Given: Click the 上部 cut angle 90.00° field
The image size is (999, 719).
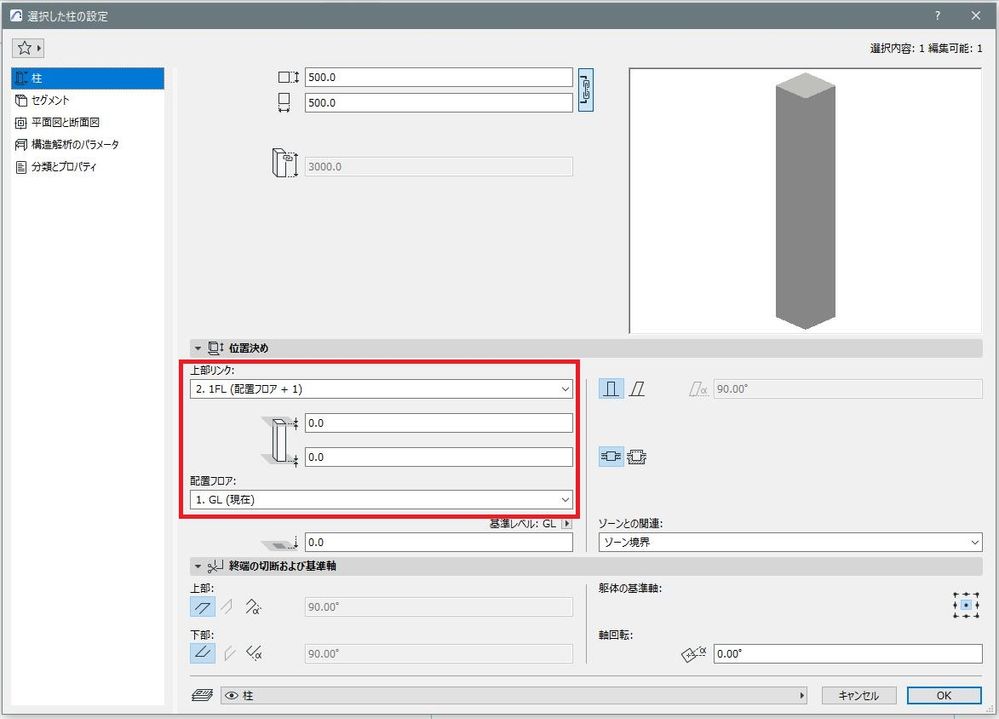Looking at the screenshot, I should [x=438, y=607].
